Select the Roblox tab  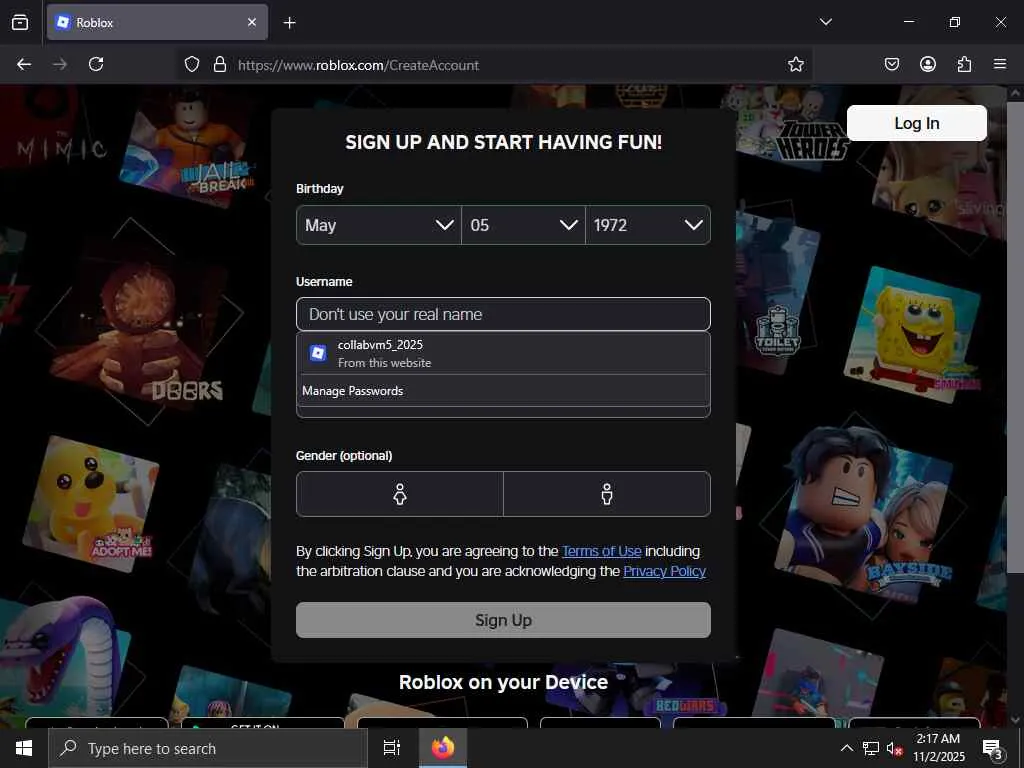[x=157, y=22]
